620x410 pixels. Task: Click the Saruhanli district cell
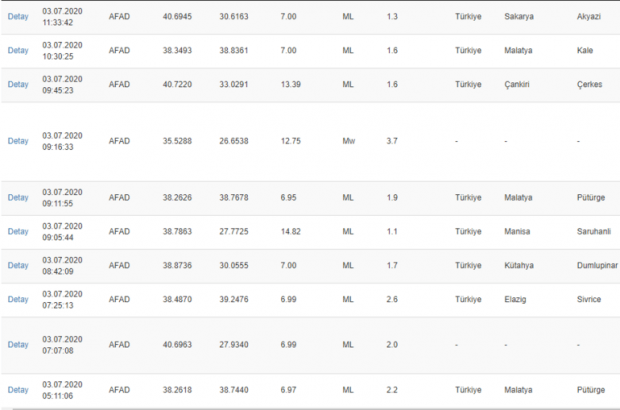595,231
